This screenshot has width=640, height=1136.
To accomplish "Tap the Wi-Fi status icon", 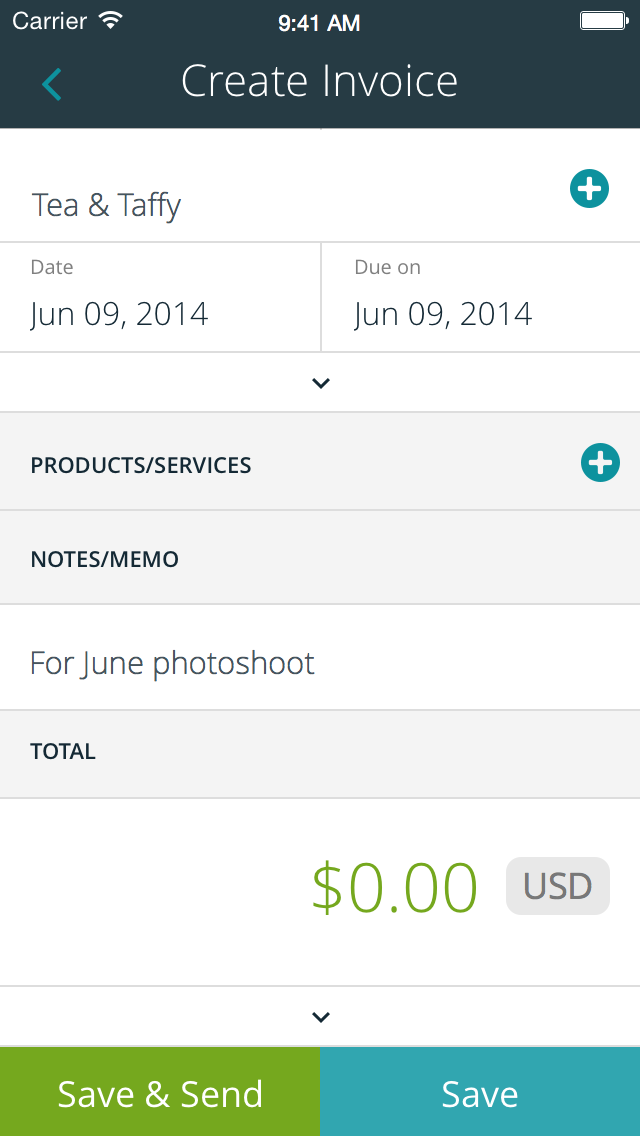I will [x=111, y=21].
